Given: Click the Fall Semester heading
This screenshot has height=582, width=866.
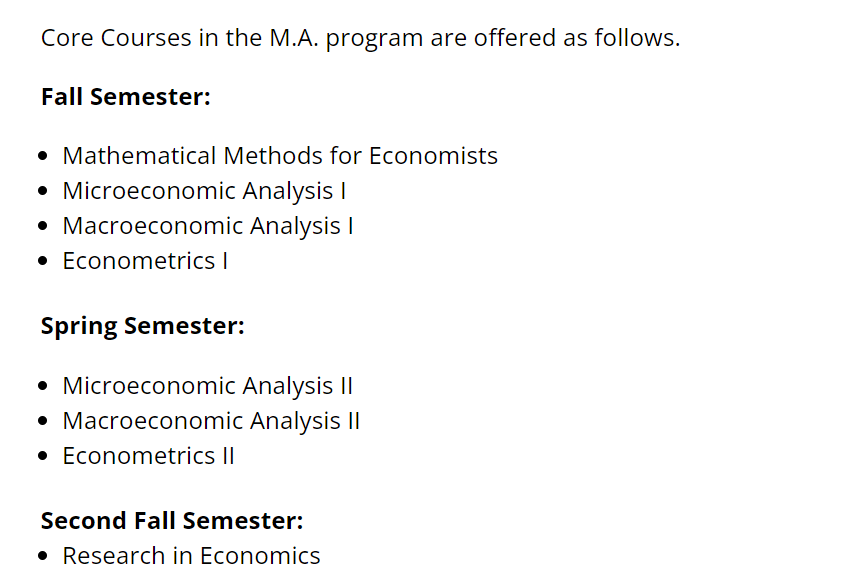Looking at the screenshot, I should [125, 97].
